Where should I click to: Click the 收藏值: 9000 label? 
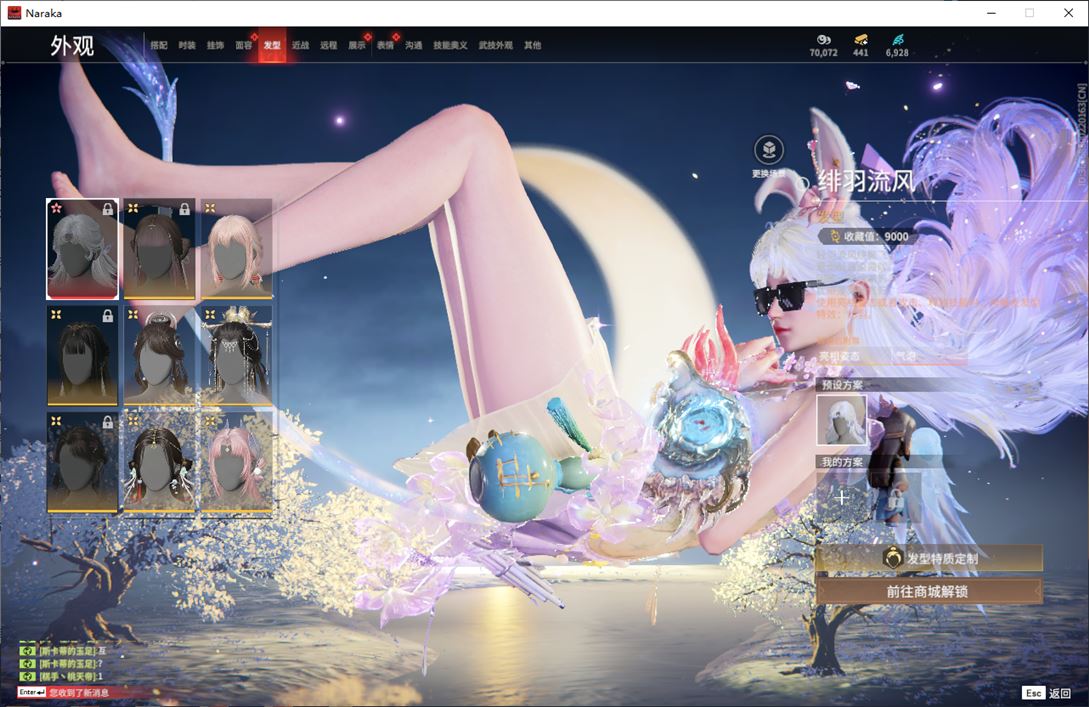(x=870, y=236)
